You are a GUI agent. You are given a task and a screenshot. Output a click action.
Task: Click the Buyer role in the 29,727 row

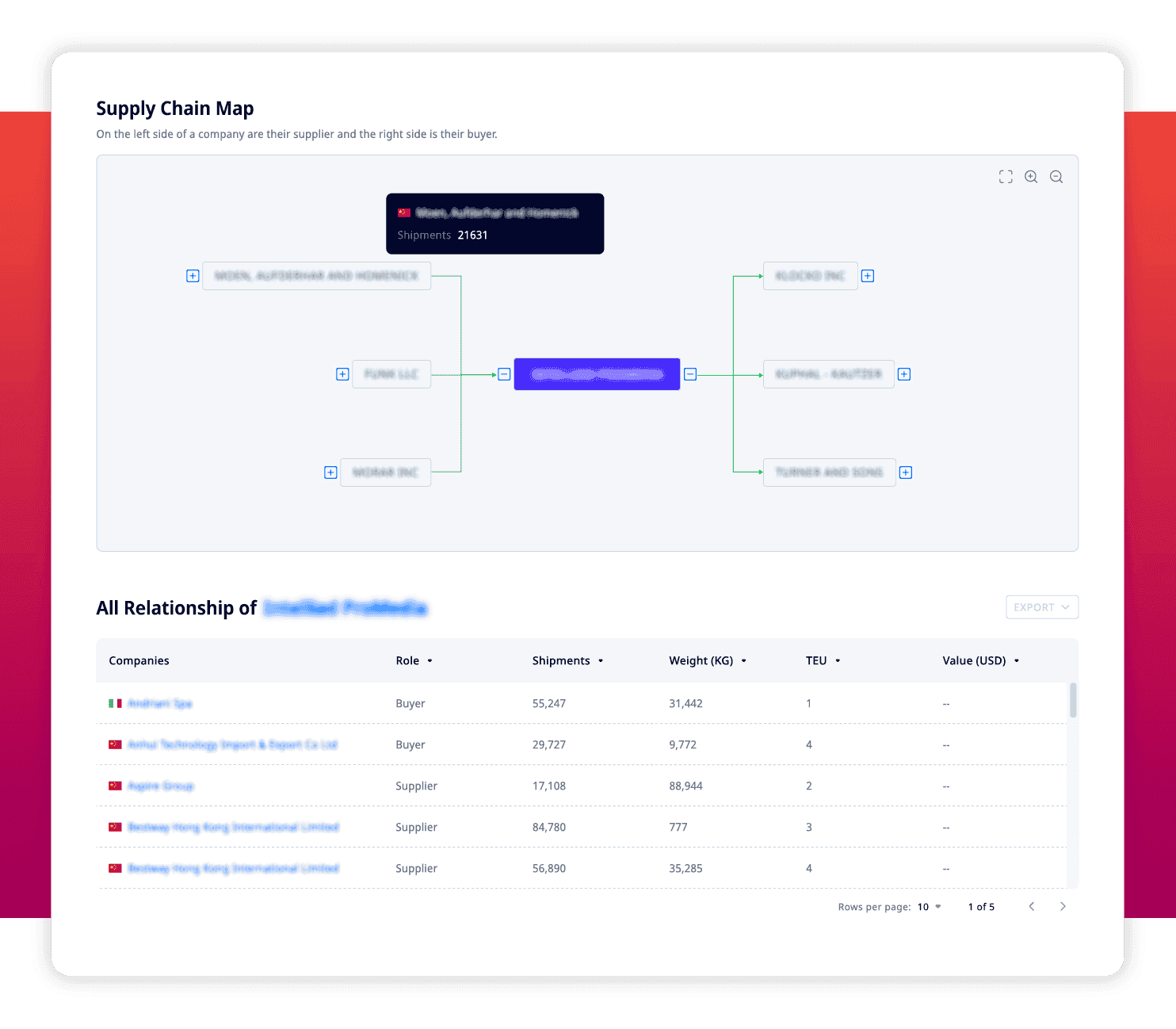click(410, 744)
